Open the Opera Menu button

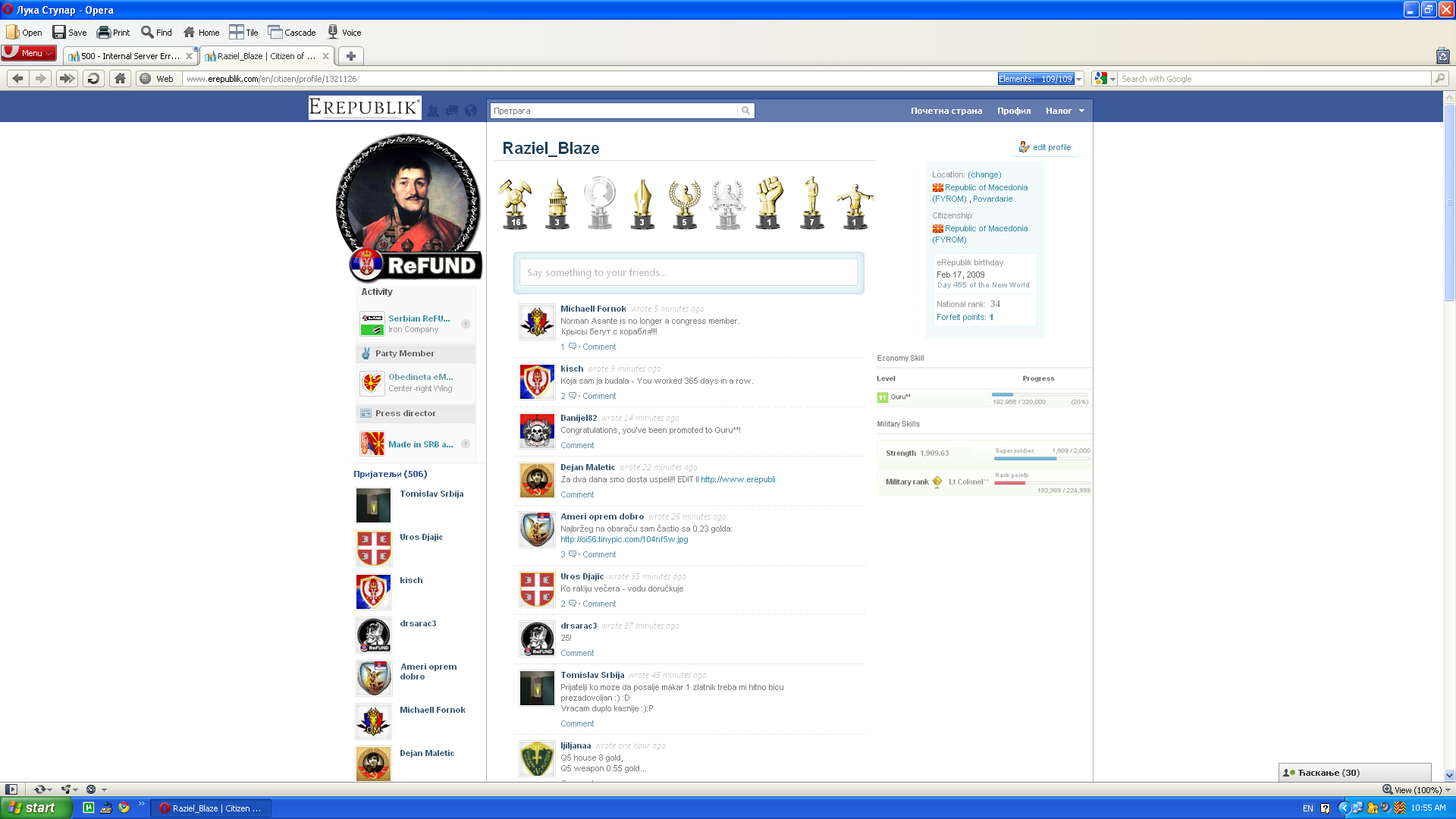coord(29,53)
